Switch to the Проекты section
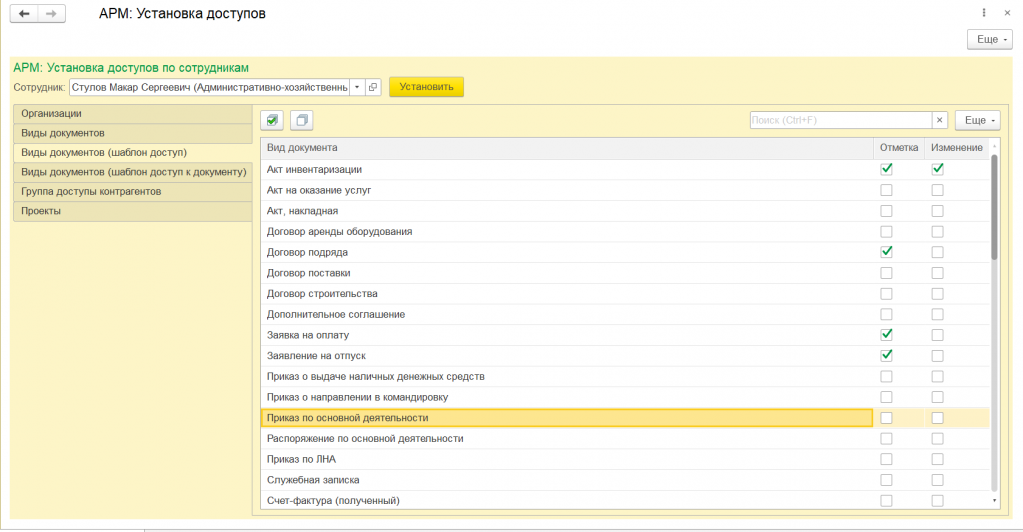 click(x=132, y=211)
